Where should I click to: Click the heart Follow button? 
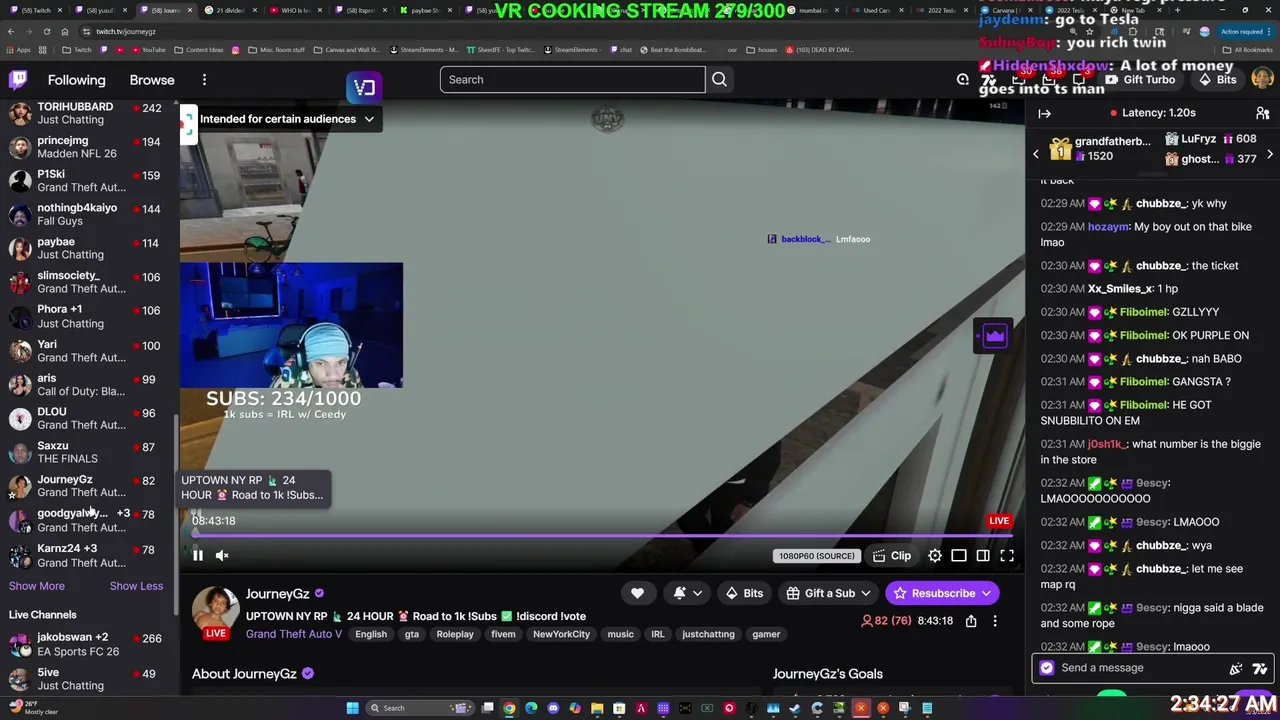637,593
